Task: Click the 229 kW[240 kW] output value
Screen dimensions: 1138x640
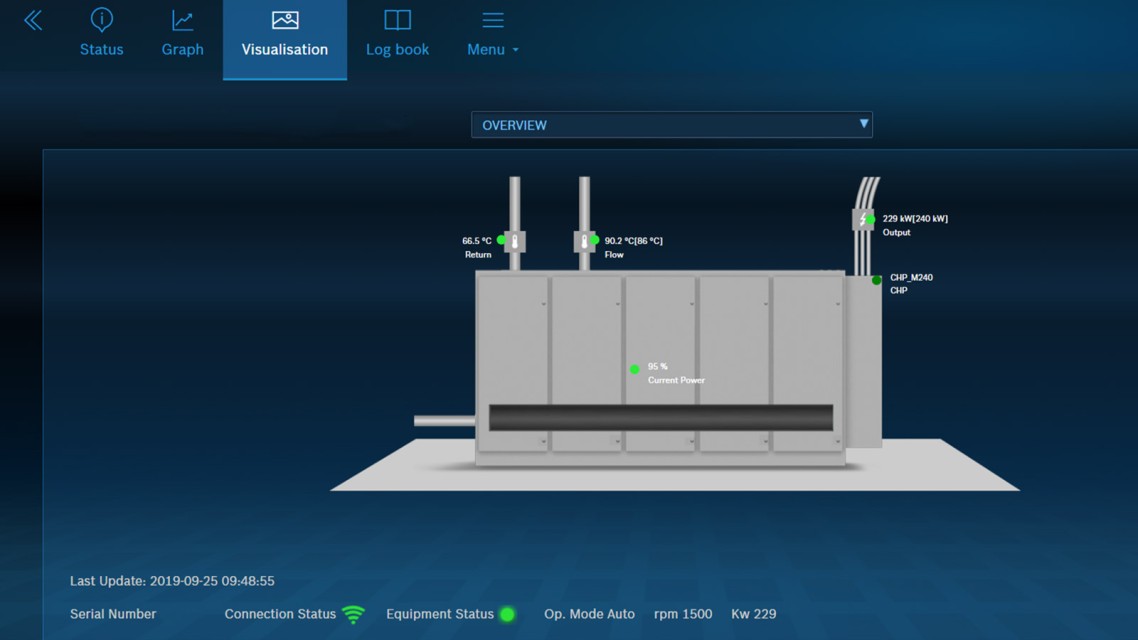Action: point(915,219)
